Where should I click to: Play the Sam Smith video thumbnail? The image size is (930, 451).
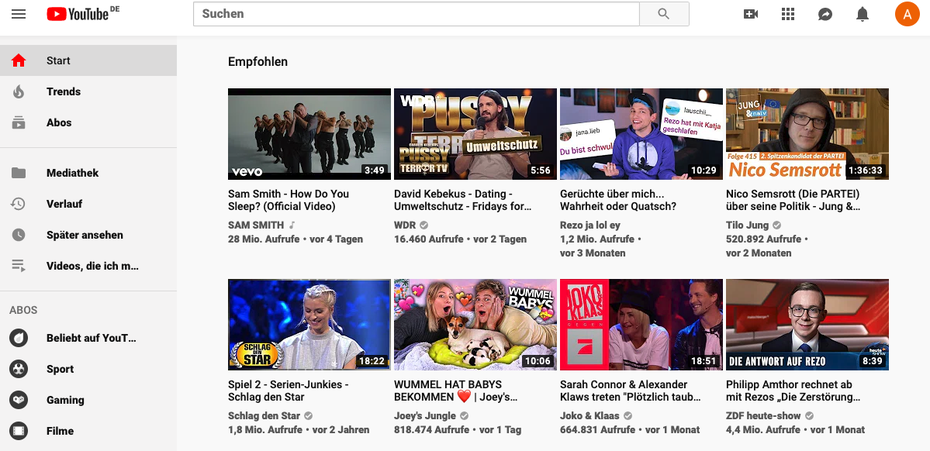click(310, 134)
